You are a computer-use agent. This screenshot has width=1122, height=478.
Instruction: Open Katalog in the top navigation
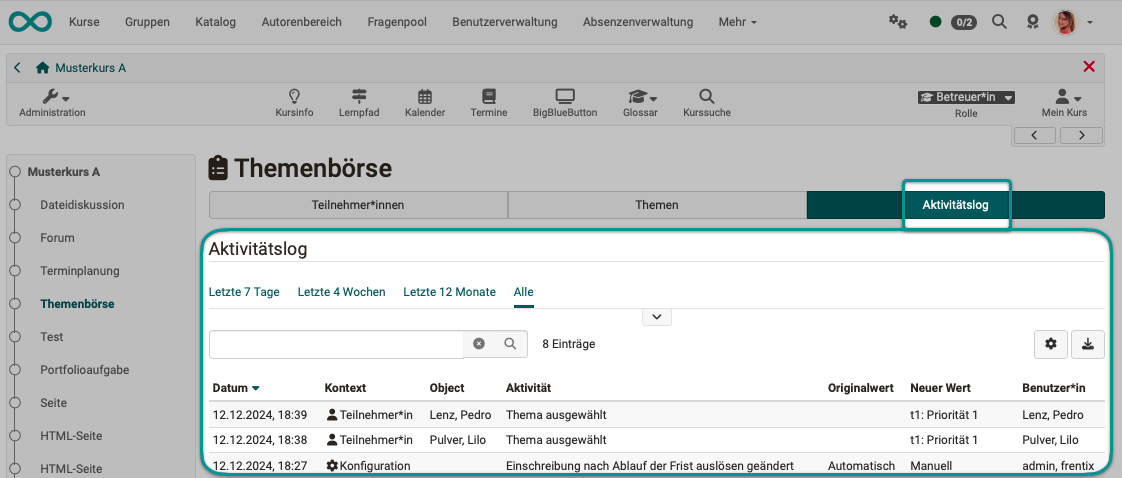point(215,22)
